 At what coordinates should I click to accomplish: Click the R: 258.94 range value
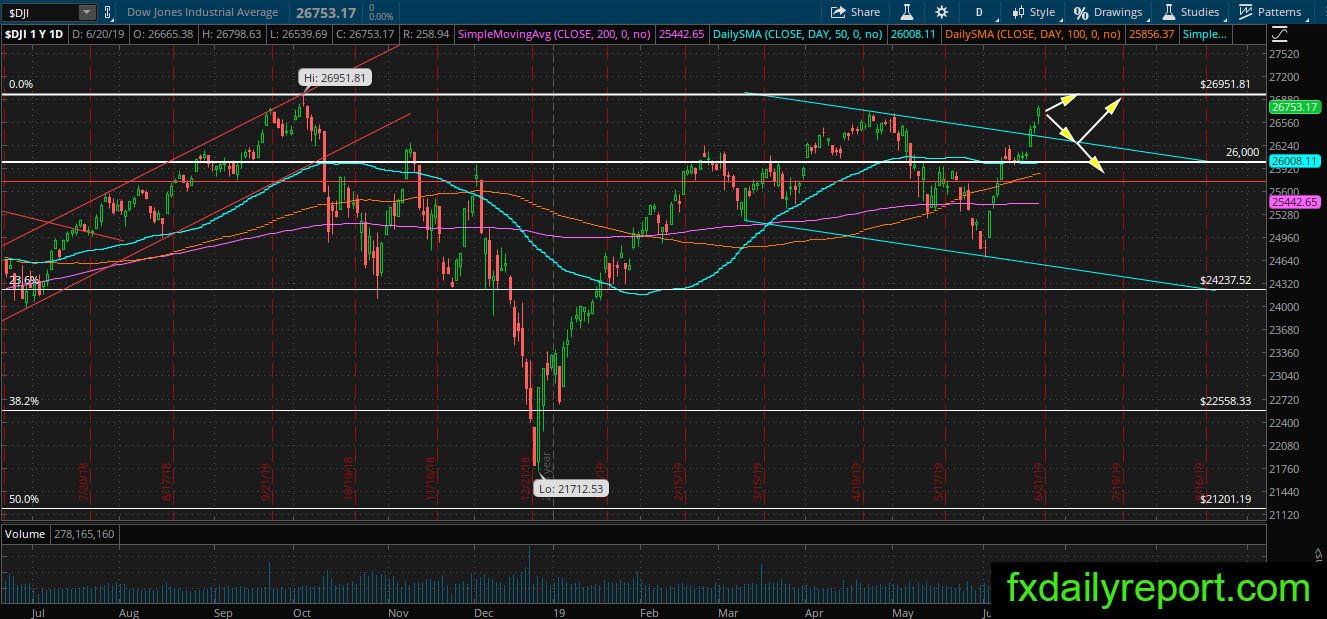click(x=427, y=34)
